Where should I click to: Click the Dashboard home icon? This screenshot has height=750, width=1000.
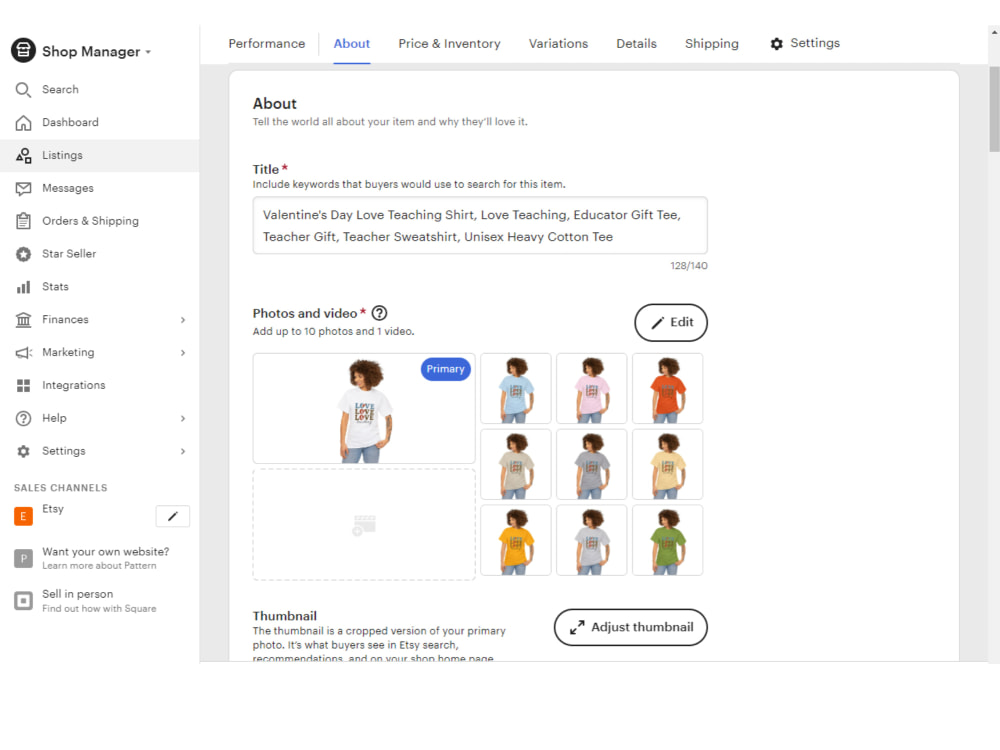point(23,122)
